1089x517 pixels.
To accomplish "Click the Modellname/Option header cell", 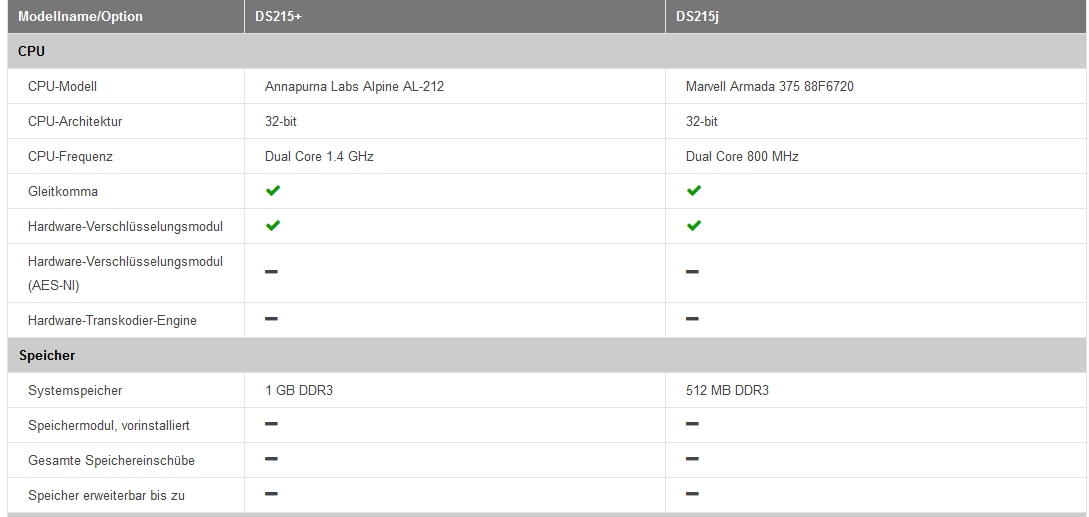I will (126, 17).
